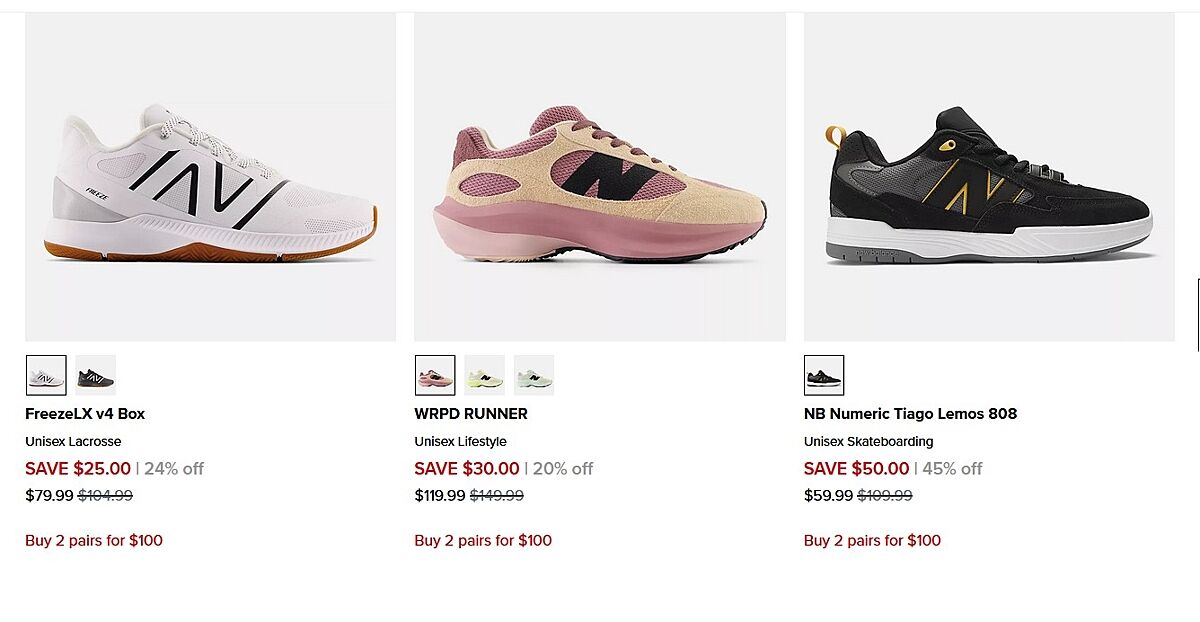Screen dimensions: 1200x622
Task: Select the black FreezeLX v4 Box color swatch
Action: 96,375
